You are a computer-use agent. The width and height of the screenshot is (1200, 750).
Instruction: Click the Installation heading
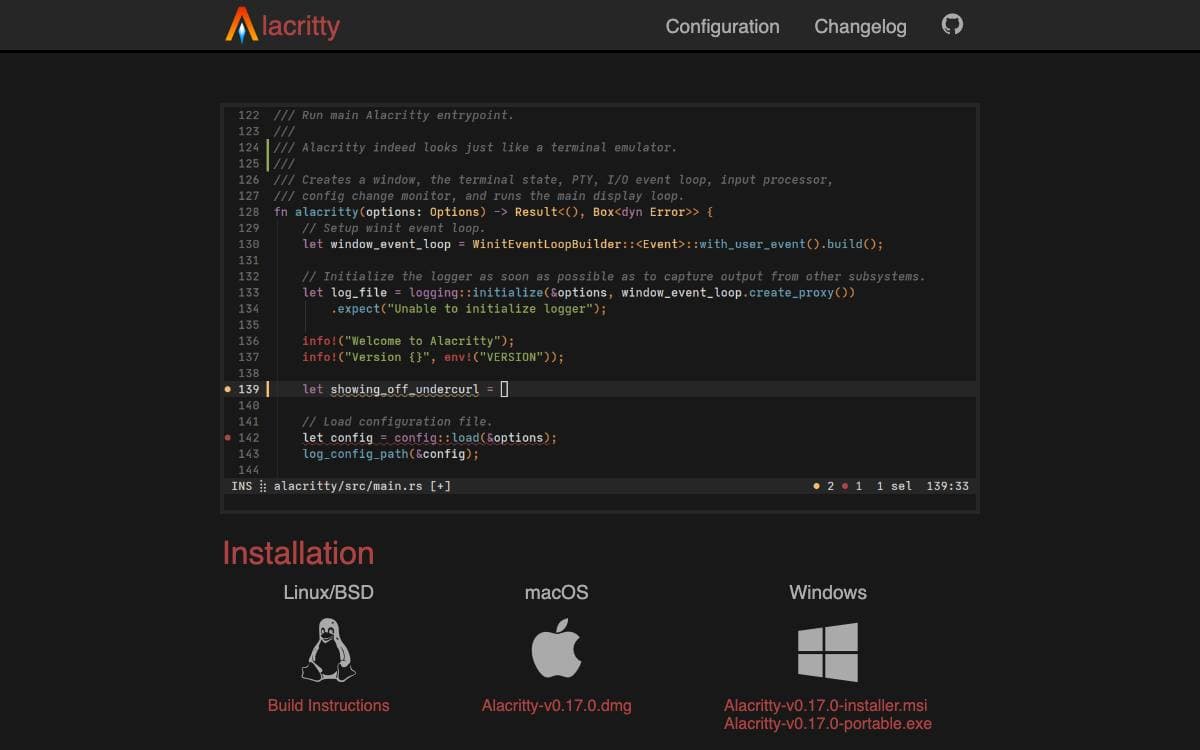(298, 553)
